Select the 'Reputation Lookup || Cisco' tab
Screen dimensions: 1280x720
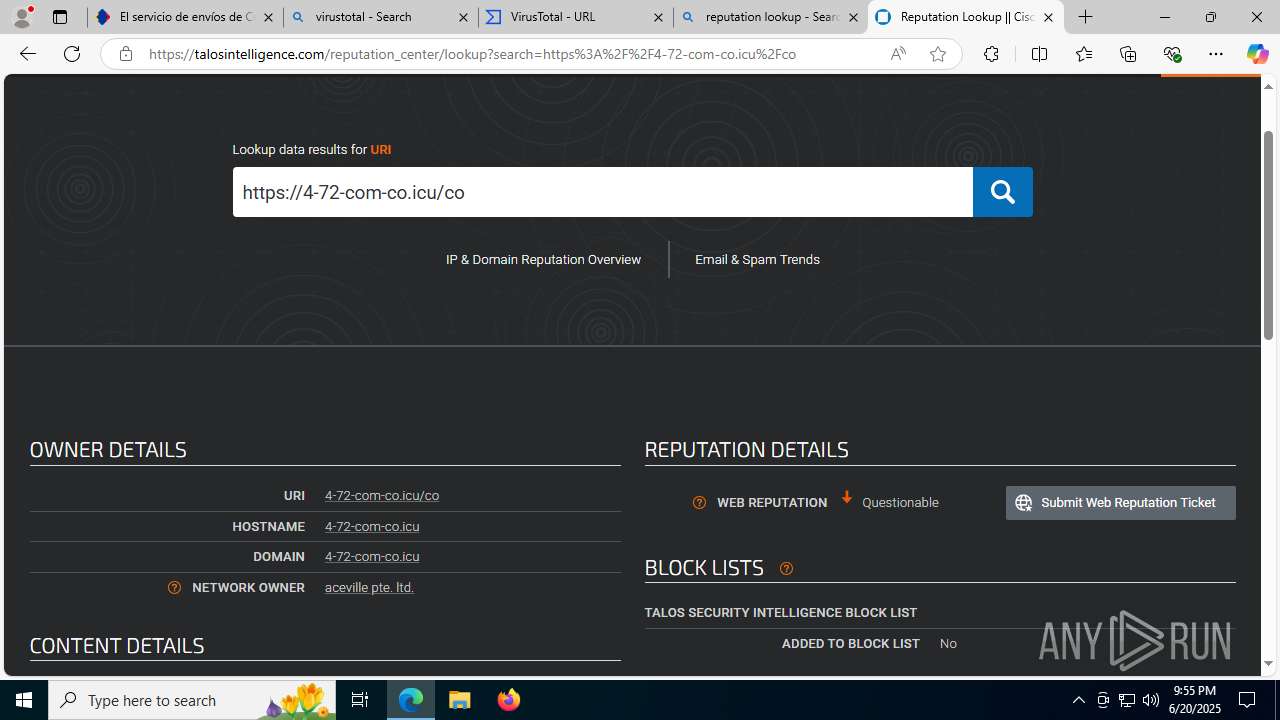[965, 17]
